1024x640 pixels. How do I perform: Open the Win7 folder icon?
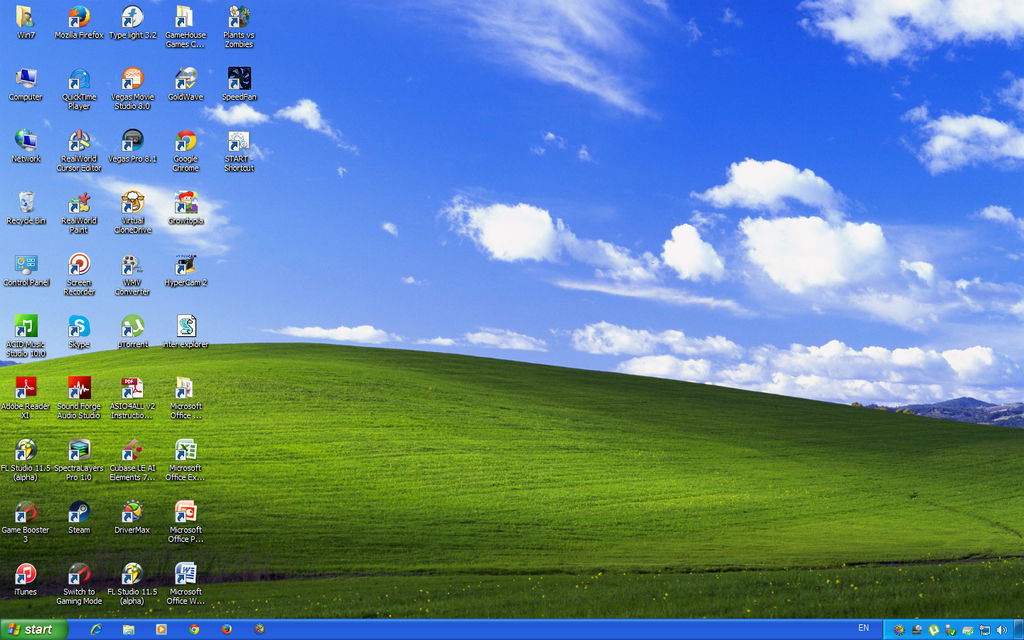(x=25, y=22)
